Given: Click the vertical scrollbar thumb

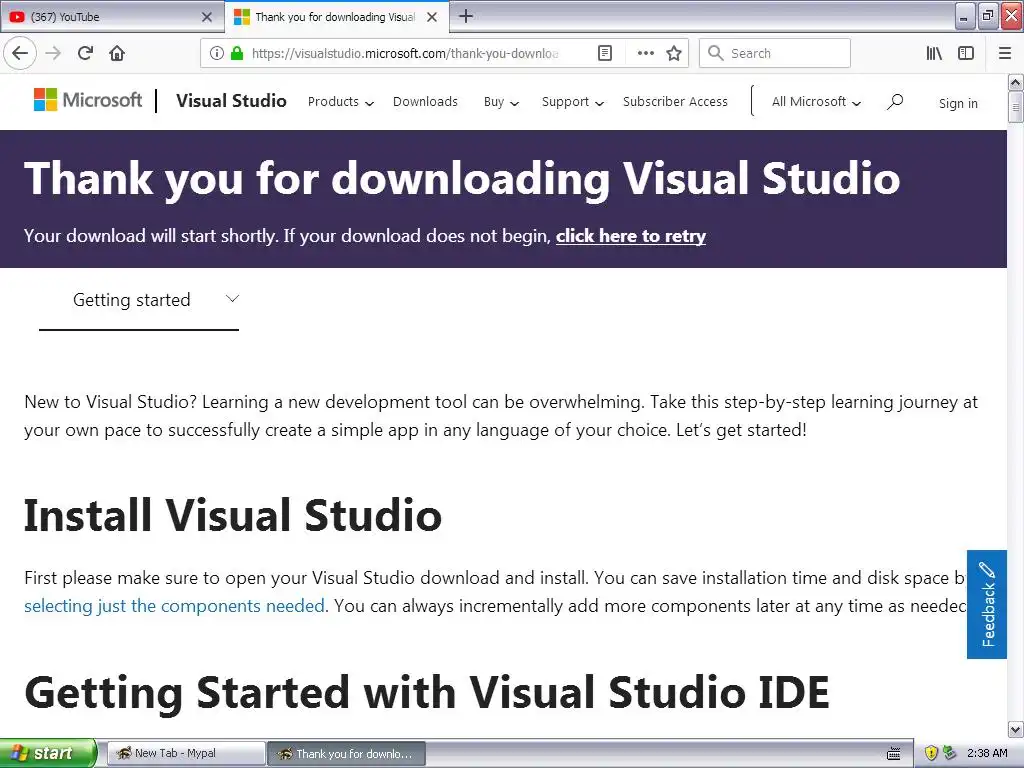Looking at the screenshot, I should [1015, 107].
